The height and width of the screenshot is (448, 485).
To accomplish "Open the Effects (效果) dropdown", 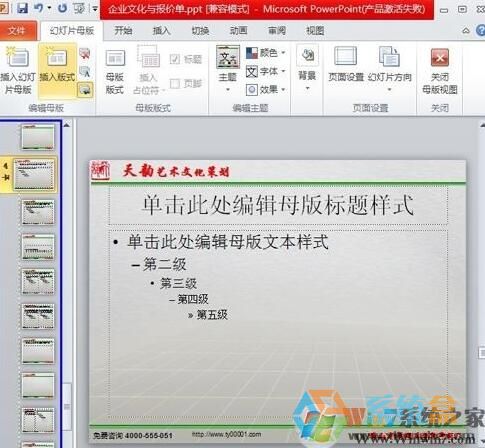I will (x=266, y=89).
